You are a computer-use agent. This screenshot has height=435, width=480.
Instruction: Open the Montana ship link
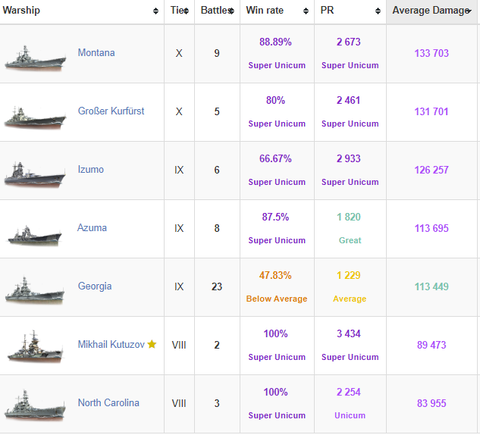[96, 53]
